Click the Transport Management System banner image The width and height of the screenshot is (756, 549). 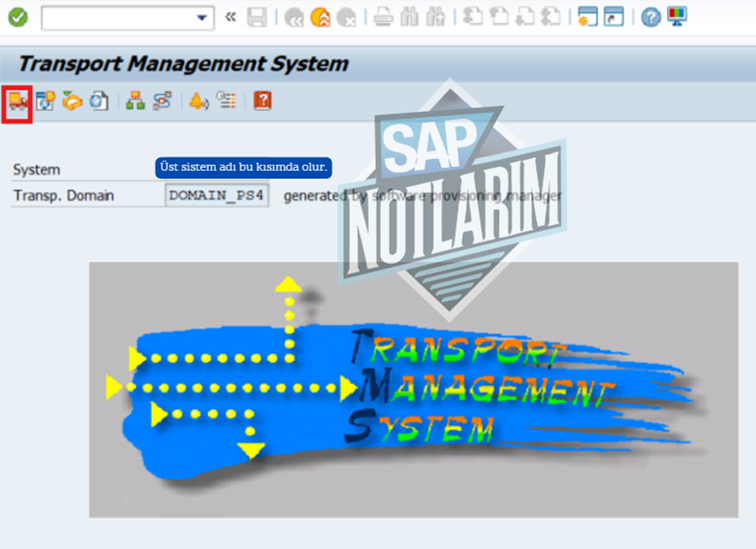[x=413, y=389]
